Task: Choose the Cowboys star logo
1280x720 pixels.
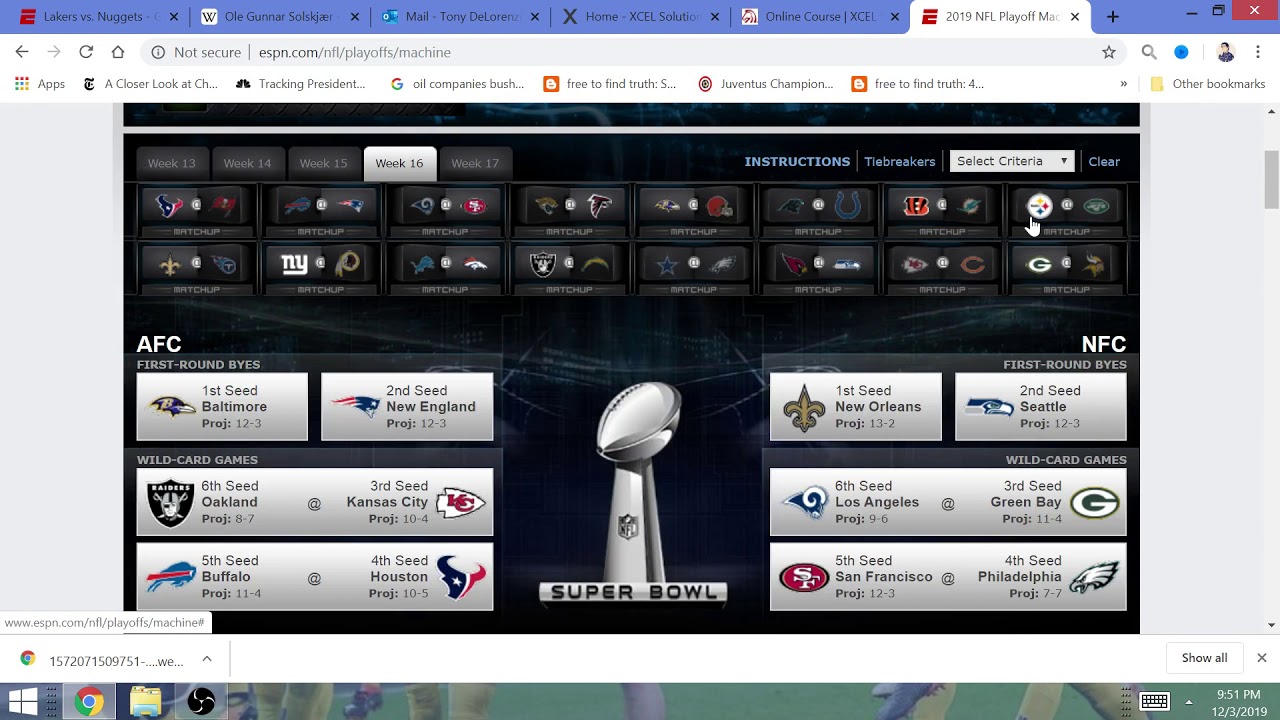Action: 667,264
